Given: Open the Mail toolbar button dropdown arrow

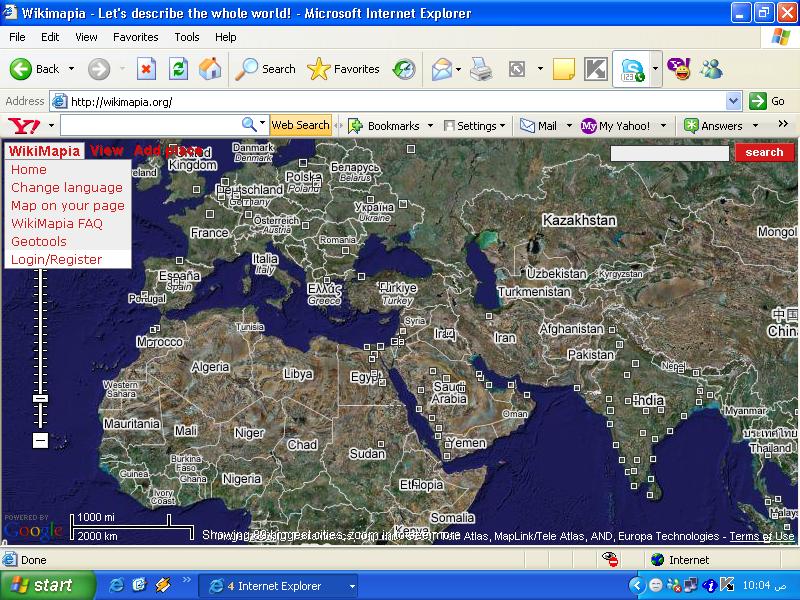Looking at the screenshot, I should (x=459, y=69).
